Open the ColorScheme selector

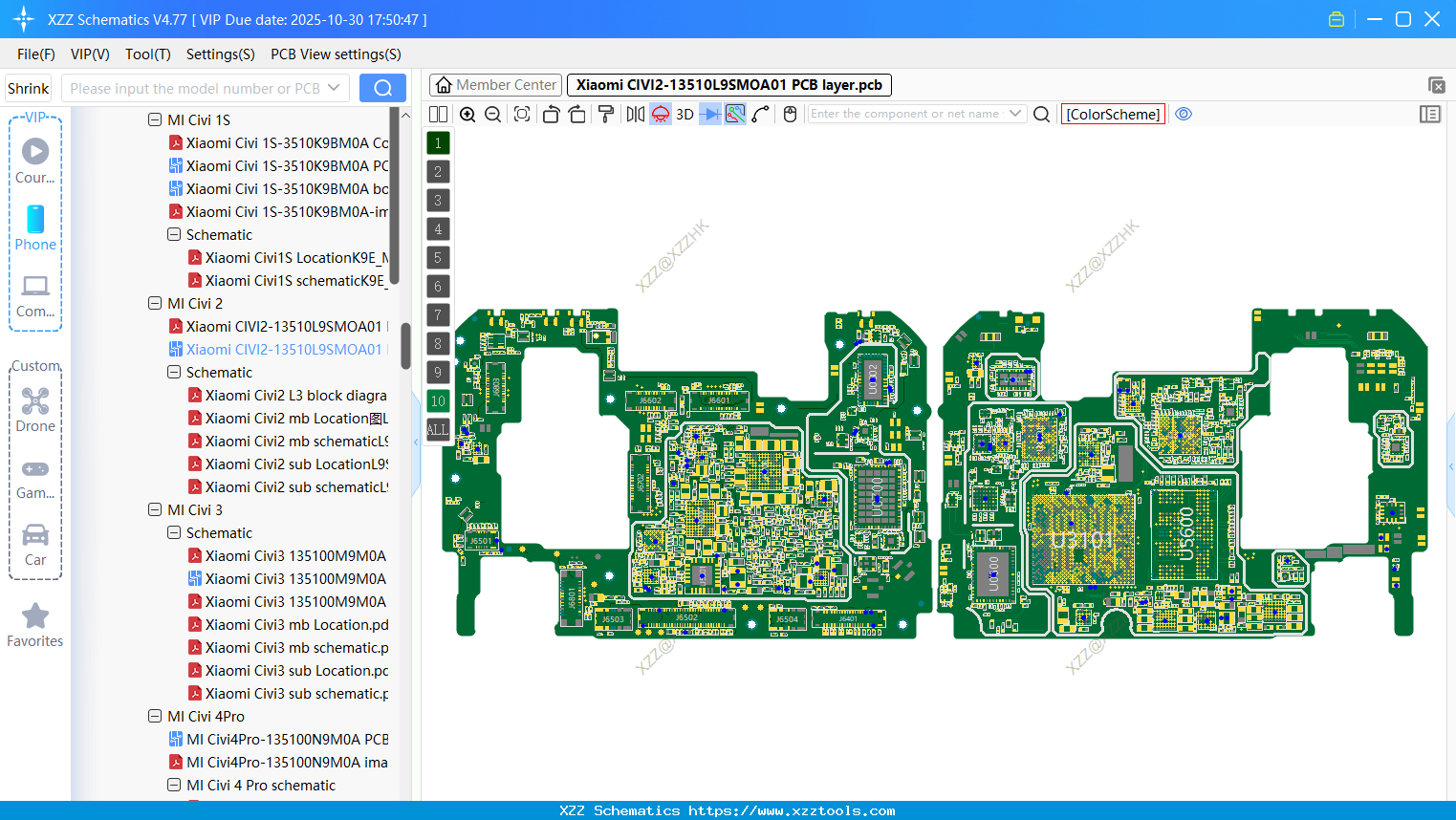(1113, 114)
